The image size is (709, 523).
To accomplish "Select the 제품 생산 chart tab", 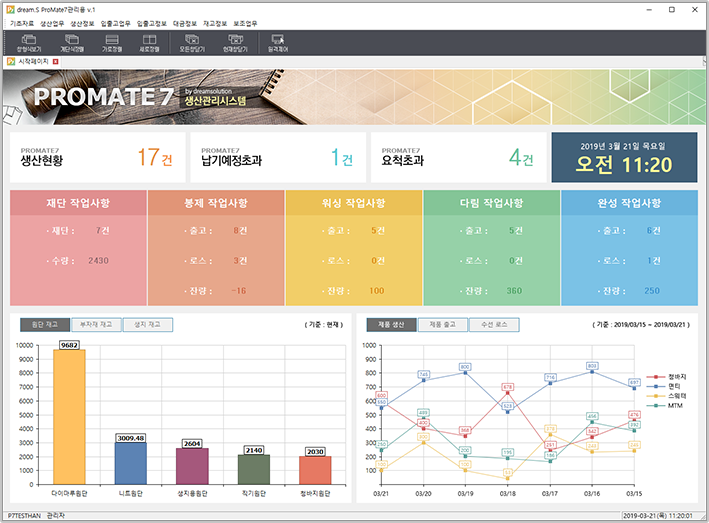I will [392, 325].
